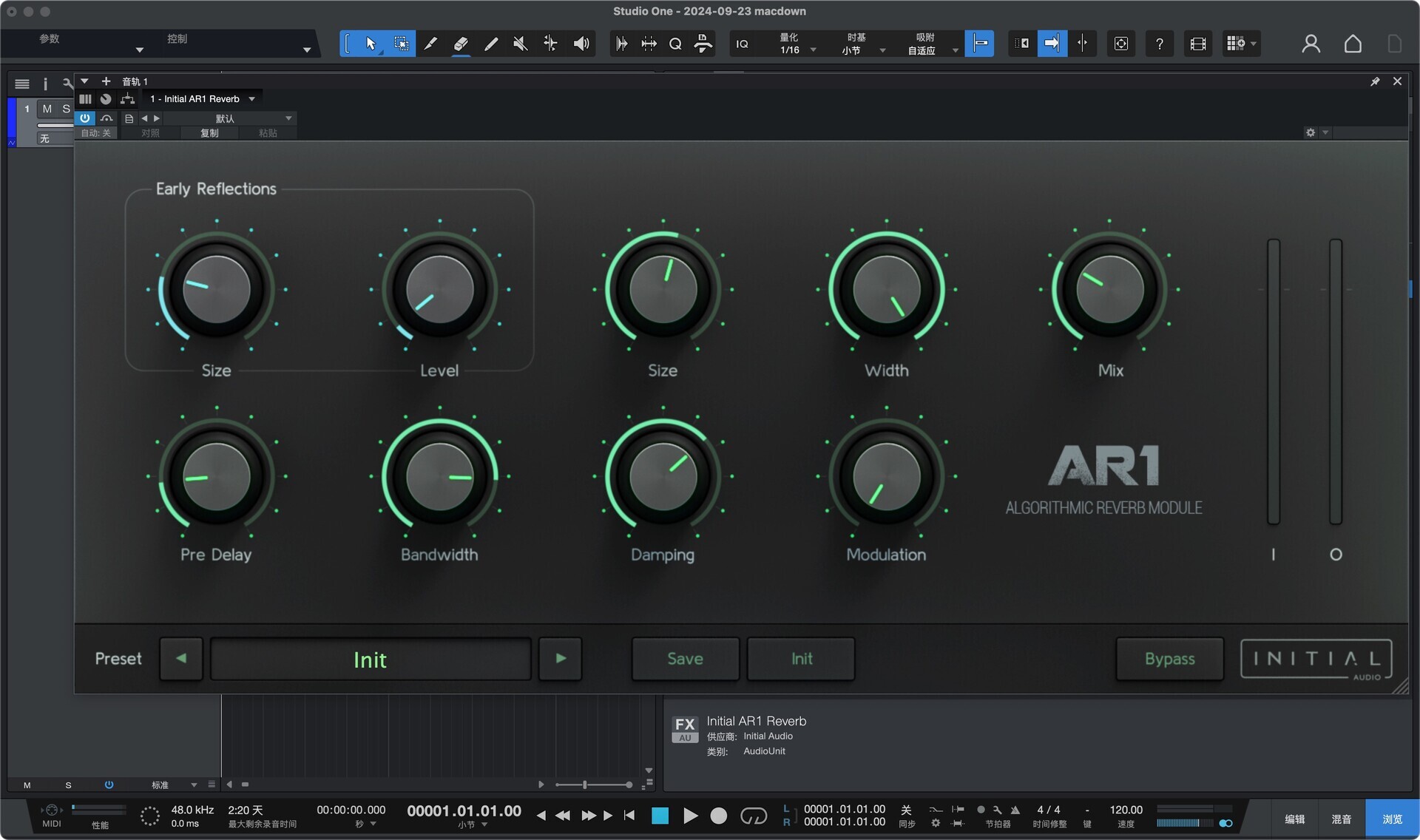Open the channel editor bars icon

[x=85, y=98]
